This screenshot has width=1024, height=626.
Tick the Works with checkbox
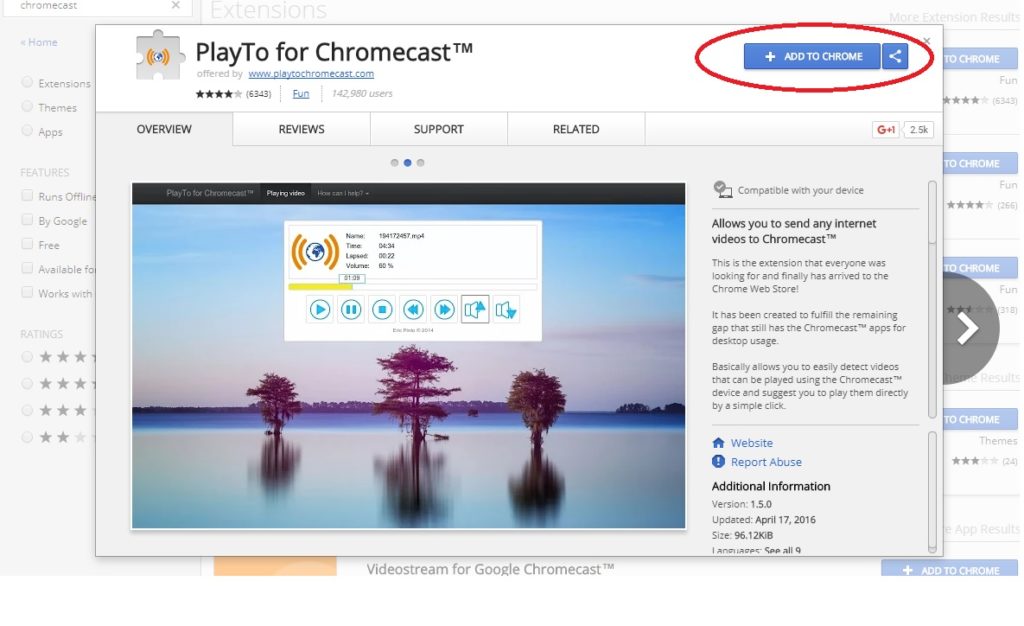(27, 292)
